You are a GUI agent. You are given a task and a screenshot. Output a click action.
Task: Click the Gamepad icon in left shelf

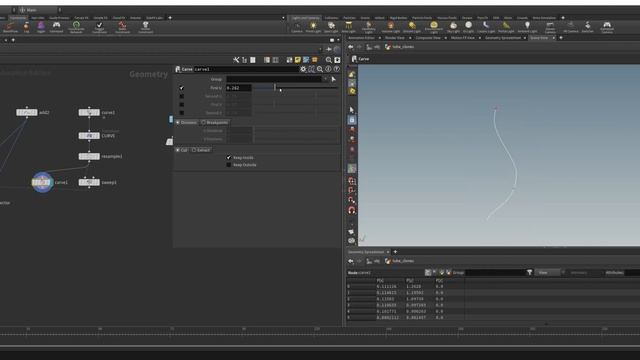click(56, 27)
